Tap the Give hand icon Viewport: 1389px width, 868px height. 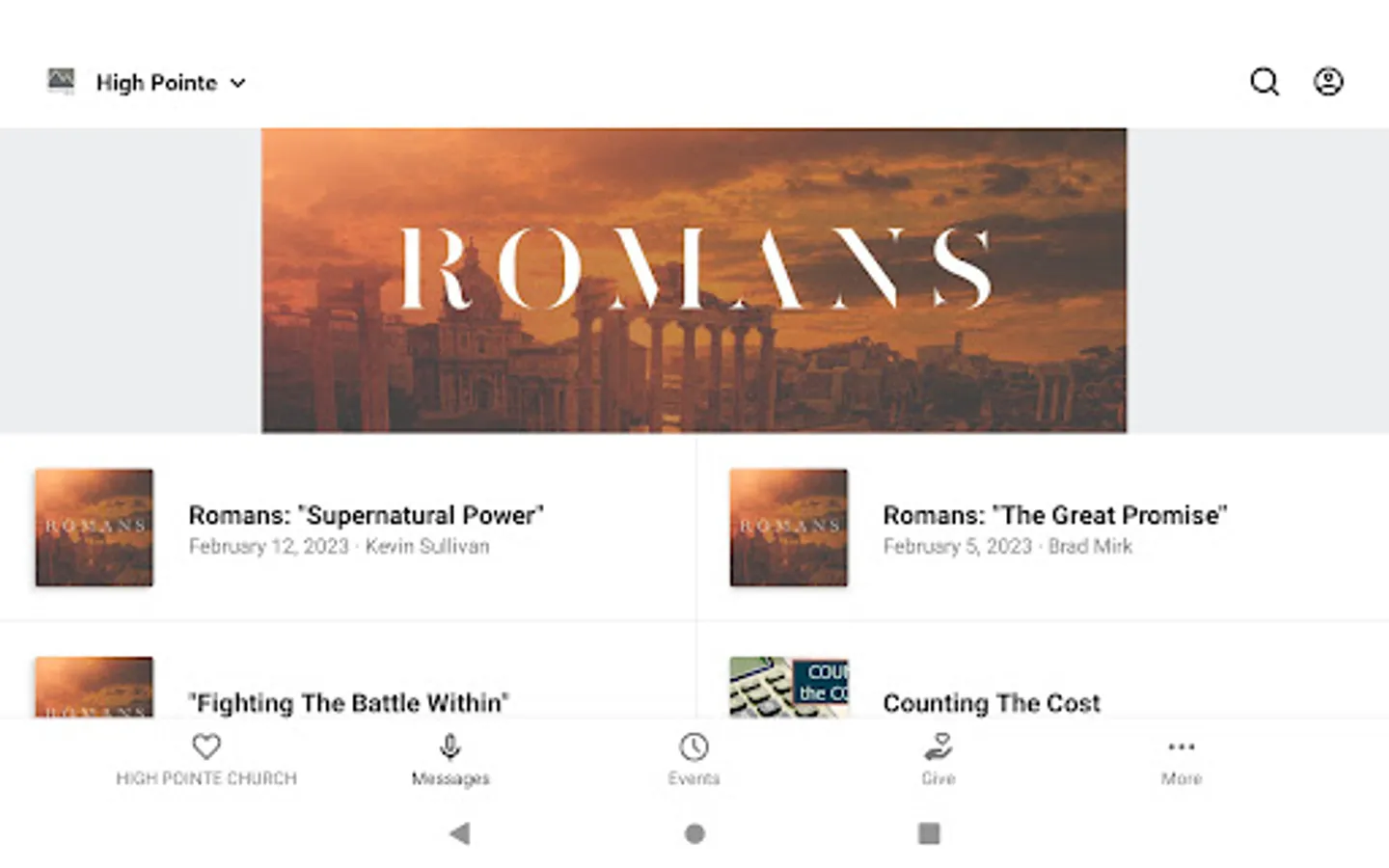[x=938, y=746]
